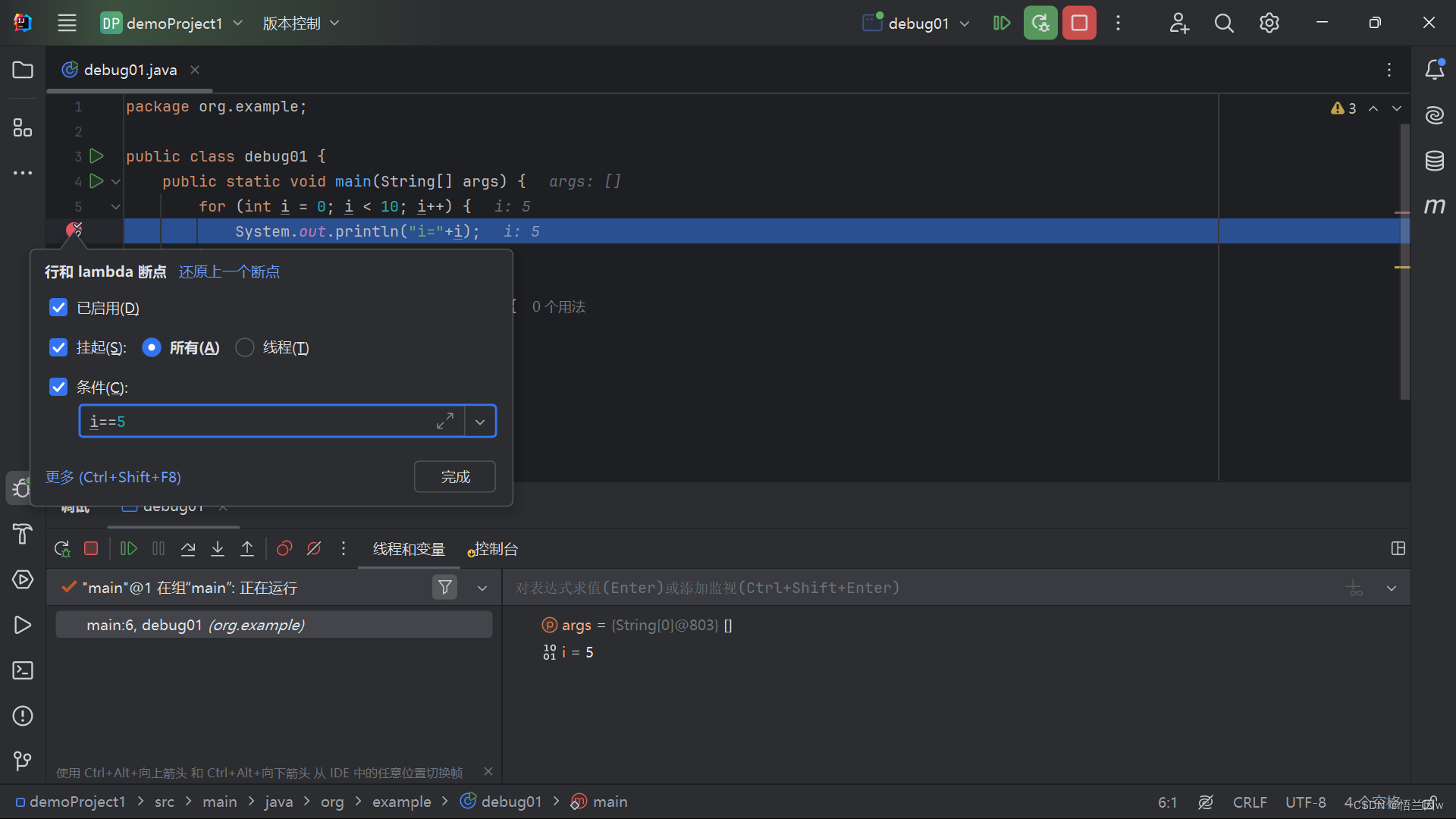
Task: Toggle the 条件 condition checkbox
Action: coord(58,387)
